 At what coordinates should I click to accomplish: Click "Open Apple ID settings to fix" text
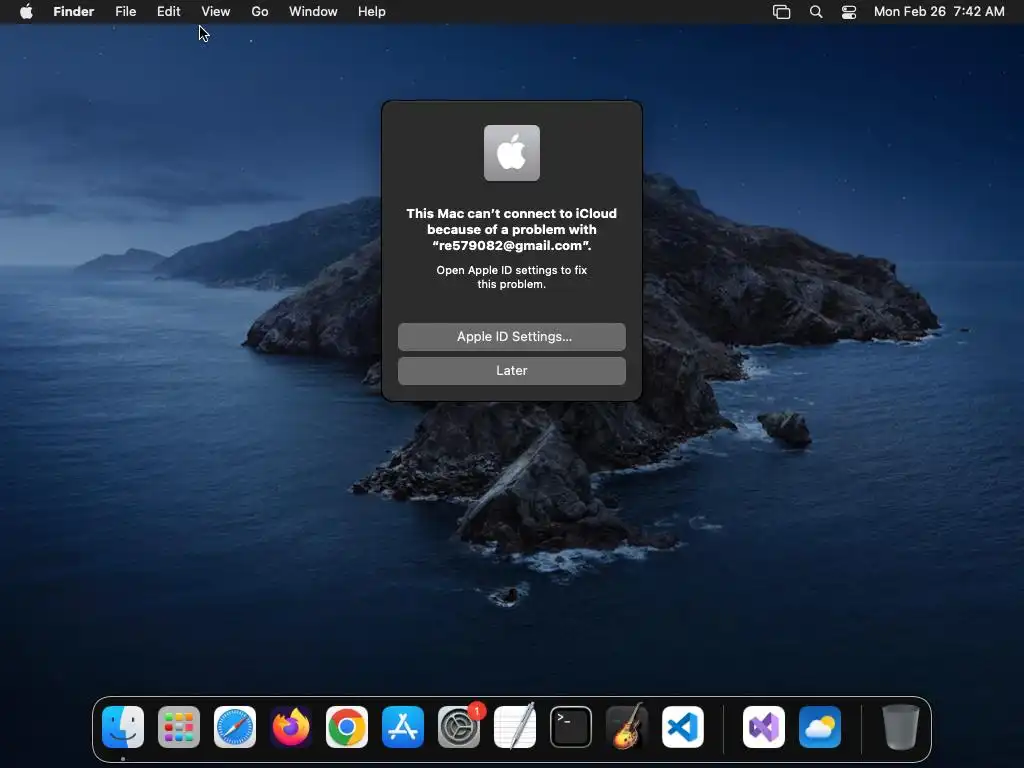click(x=512, y=270)
